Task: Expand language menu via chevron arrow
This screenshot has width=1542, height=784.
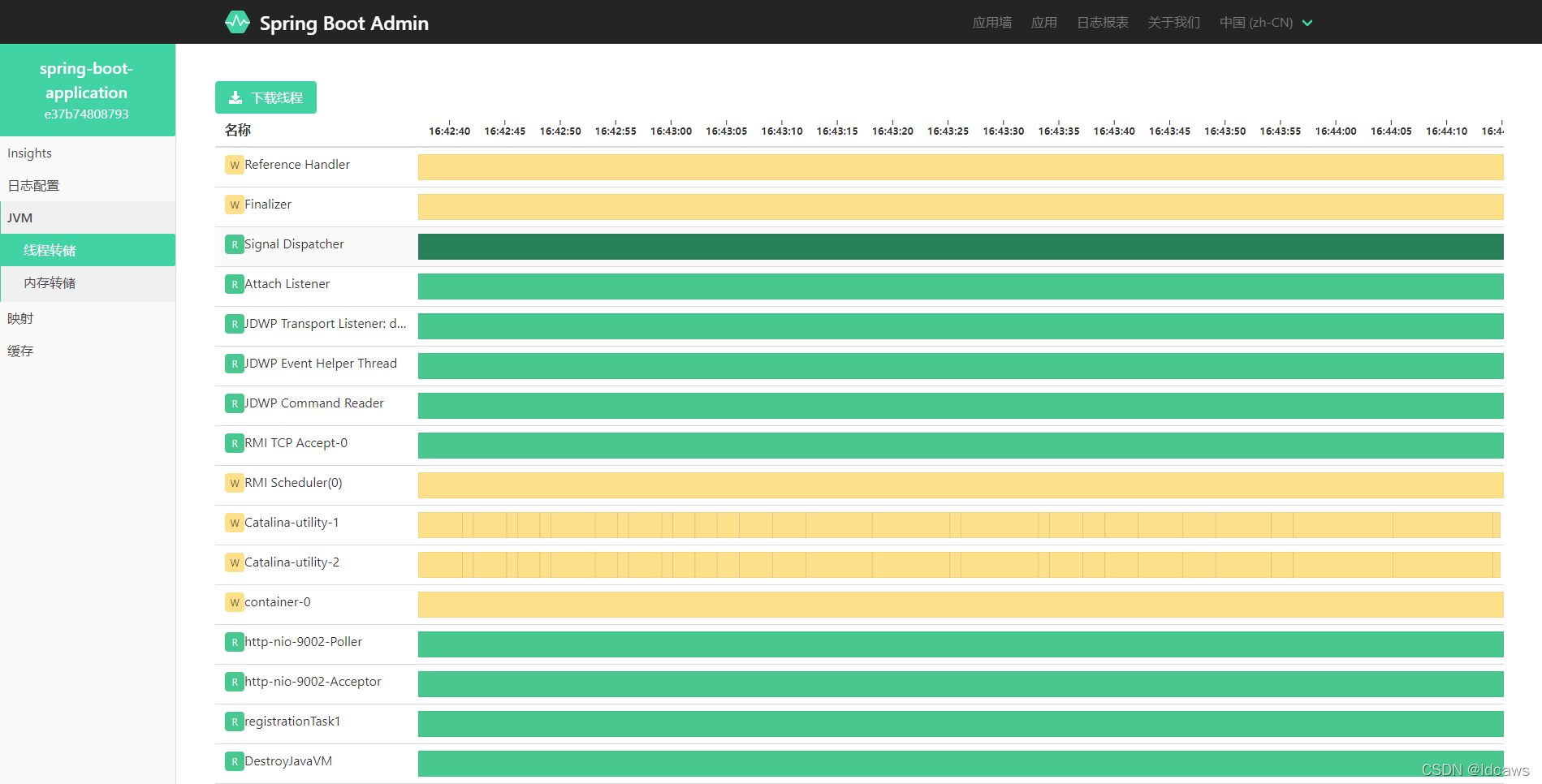Action: pos(1307,23)
